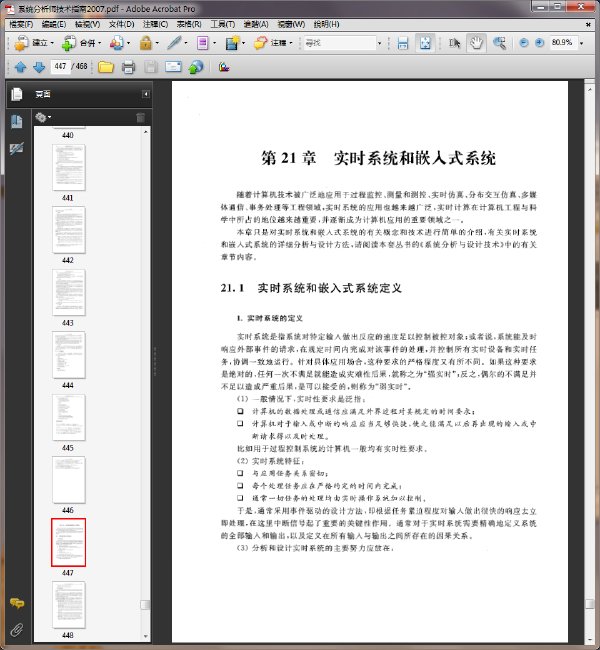Activate the Hand tool
Image resolution: width=600 pixels, height=650 pixels.
point(476,43)
